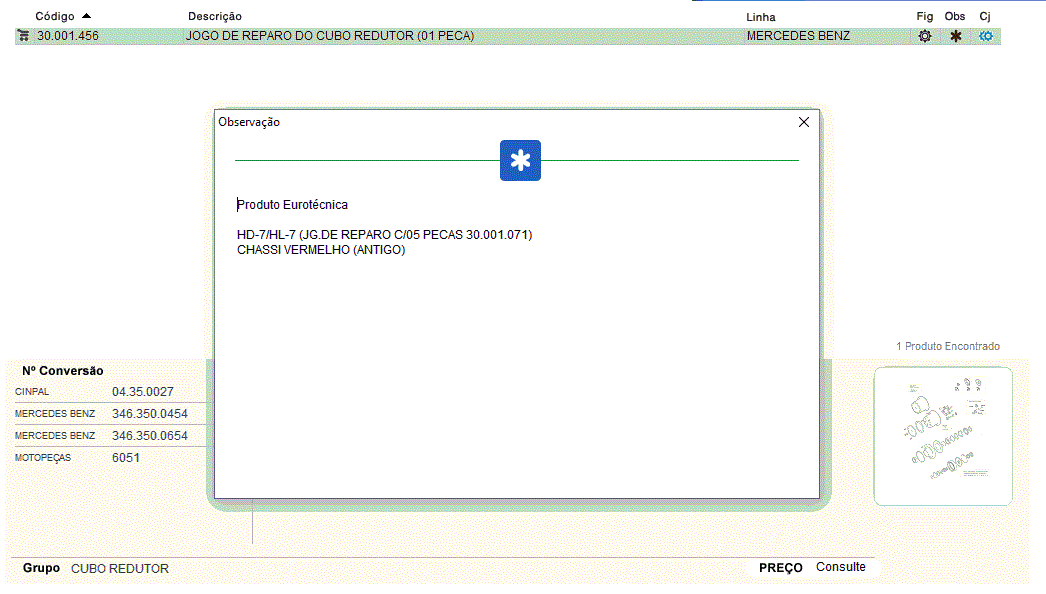Click the CUBO REDUTOR group label

tap(120, 569)
